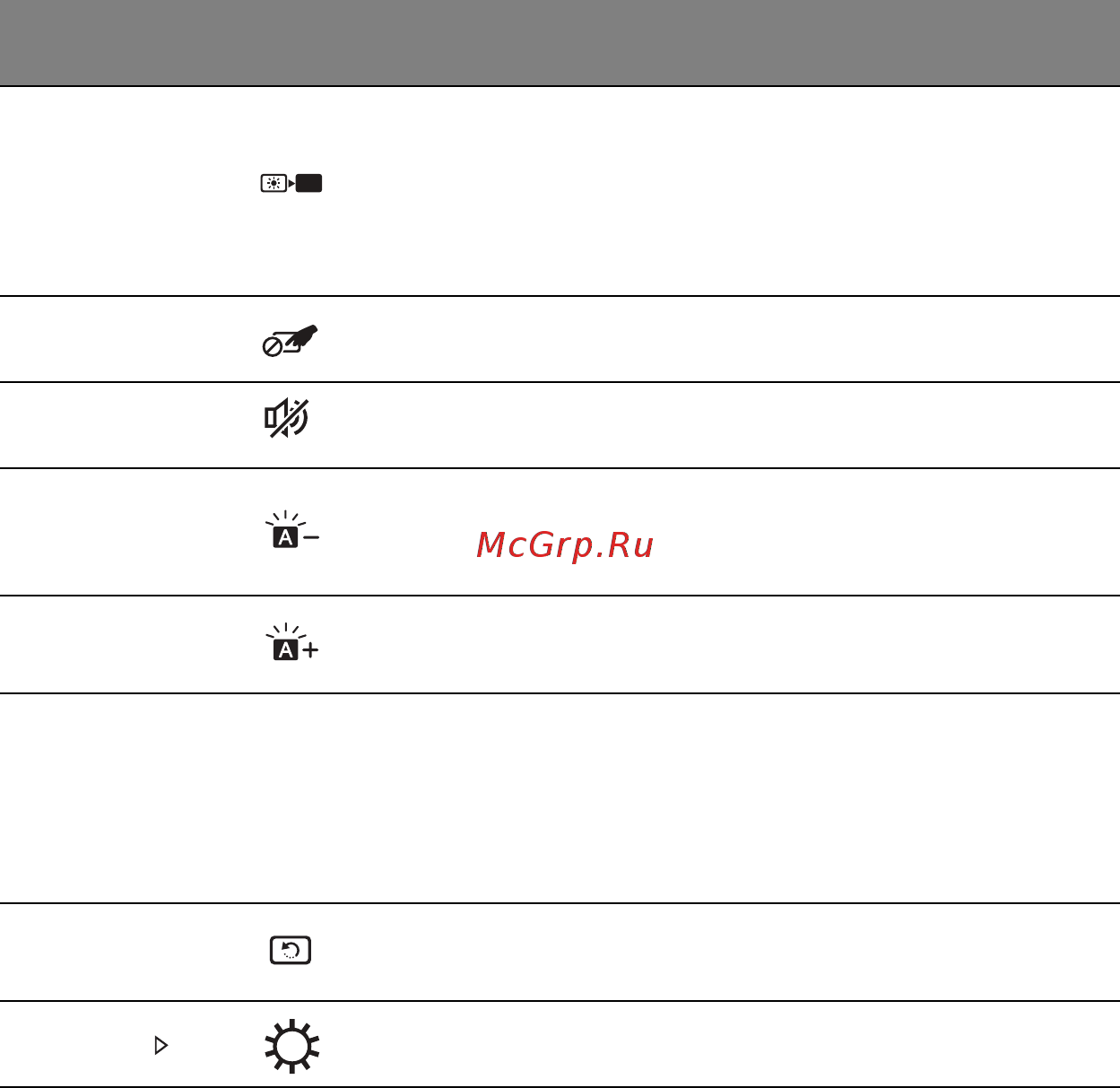Viewport: 1120px width, 1088px height.
Task: Click the plus sign beside backlit A key
Action: click(310, 650)
